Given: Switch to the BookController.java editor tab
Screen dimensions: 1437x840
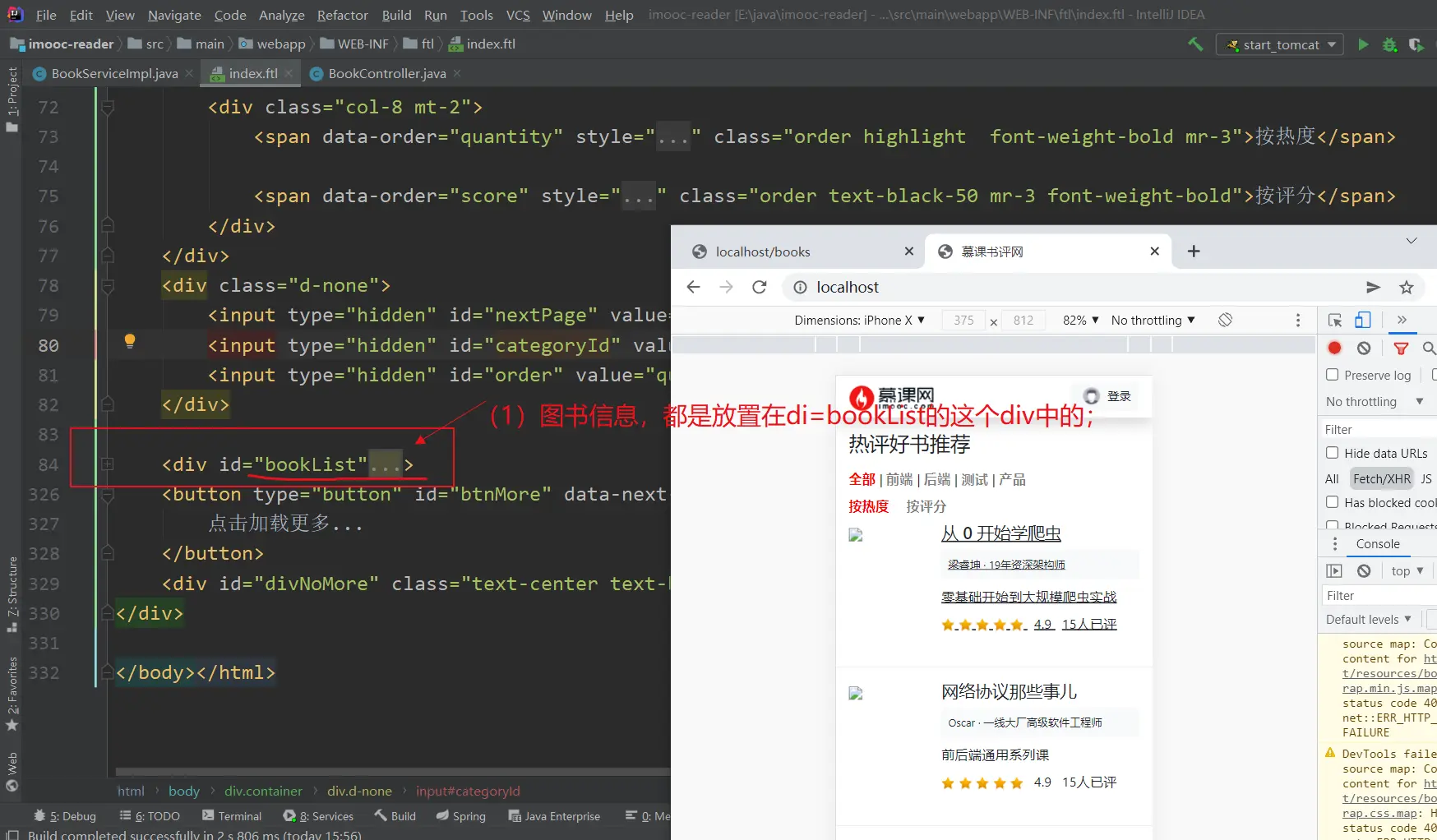Looking at the screenshot, I should point(387,73).
